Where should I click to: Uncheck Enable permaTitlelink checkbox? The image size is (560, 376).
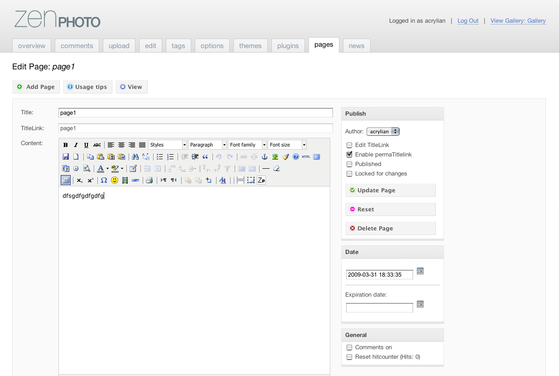coord(349,155)
